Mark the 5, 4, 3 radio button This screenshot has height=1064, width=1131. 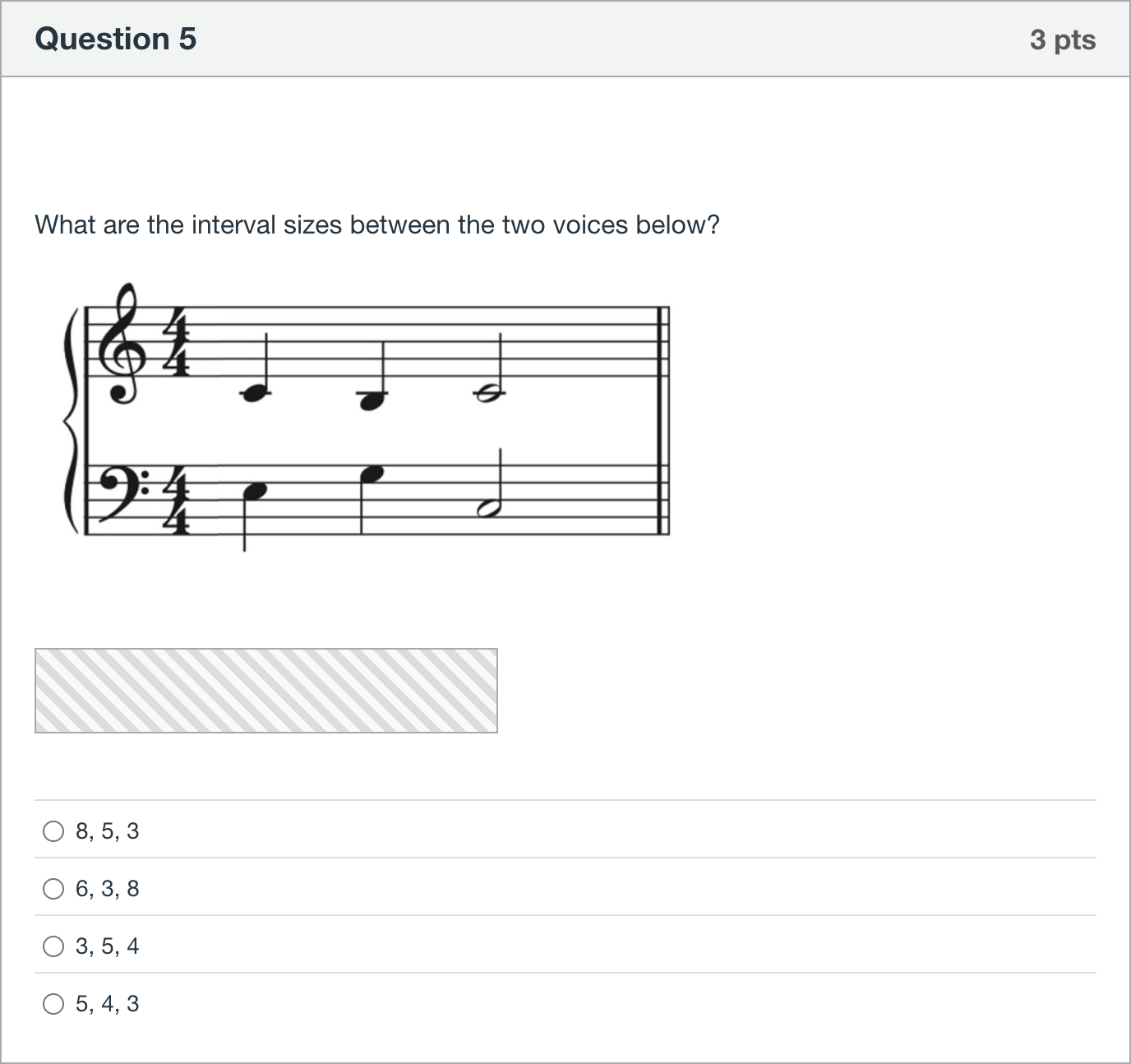click(x=53, y=1004)
